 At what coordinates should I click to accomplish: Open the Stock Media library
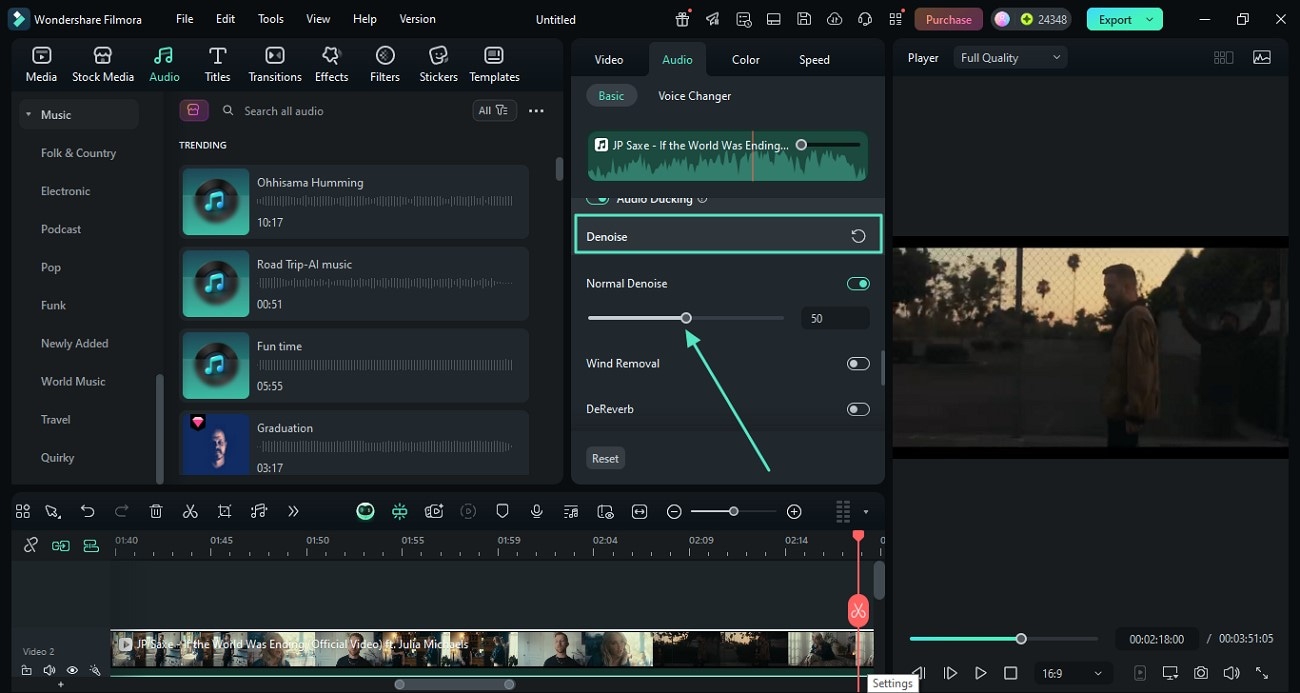102,64
